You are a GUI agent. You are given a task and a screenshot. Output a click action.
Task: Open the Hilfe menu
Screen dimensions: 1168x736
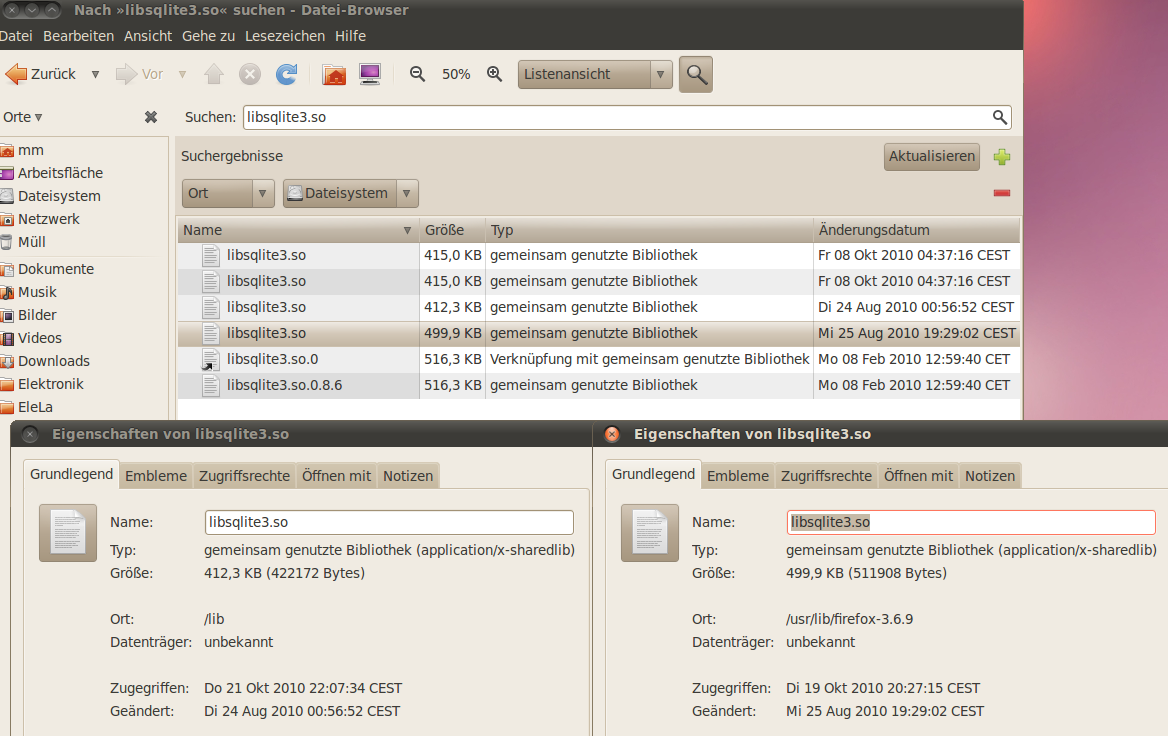click(x=350, y=36)
